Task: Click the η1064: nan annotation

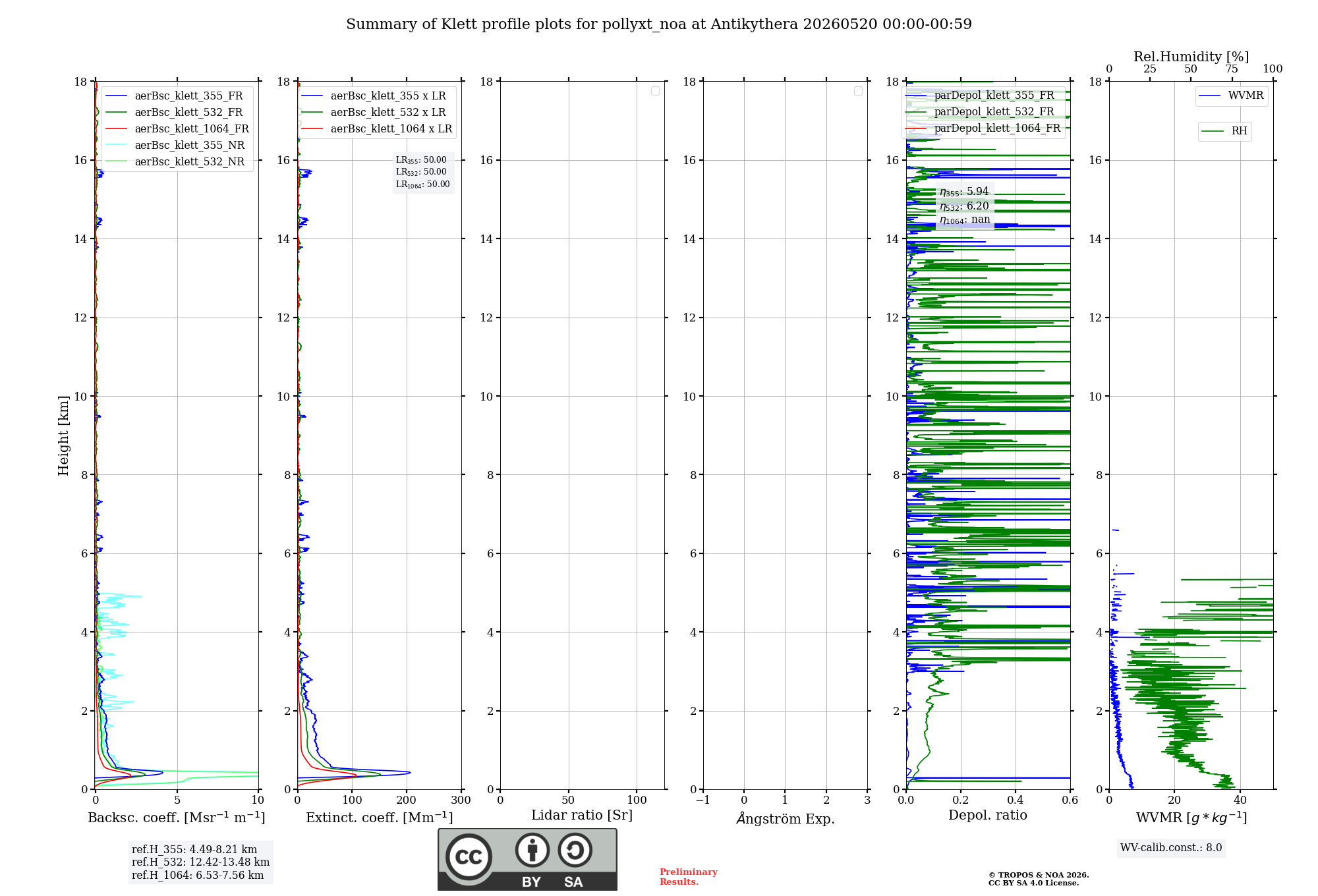Action: tap(965, 220)
